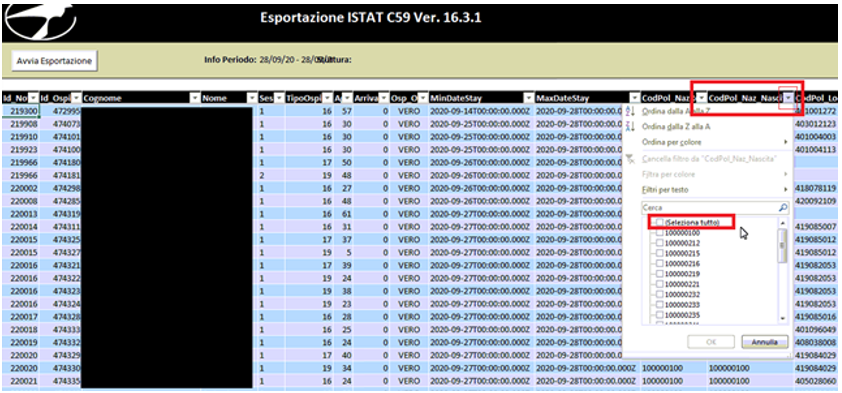The height and width of the screenshot is (393, 842).
Task: Select the CodPol_Lo cell 420092109
Action: point(815,201)
